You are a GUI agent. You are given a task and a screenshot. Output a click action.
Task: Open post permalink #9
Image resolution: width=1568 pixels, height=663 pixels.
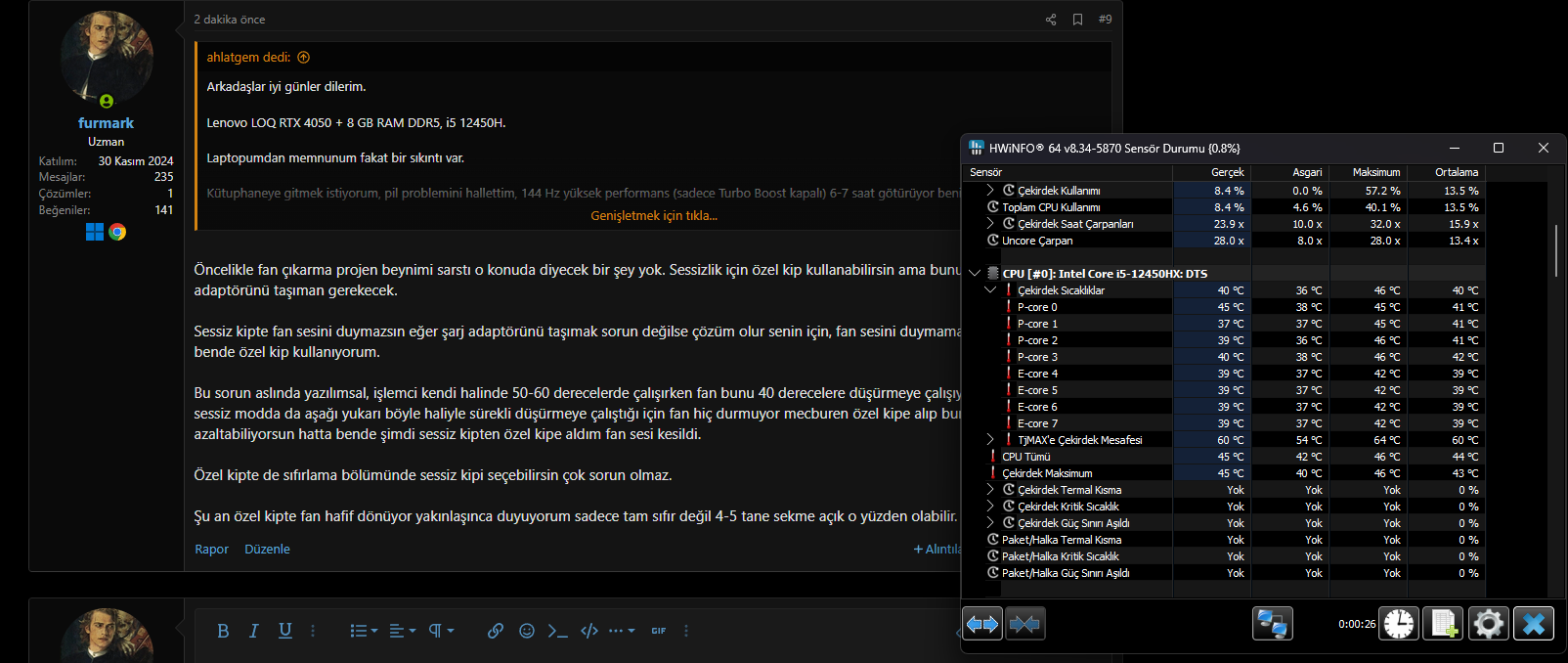1105,20
